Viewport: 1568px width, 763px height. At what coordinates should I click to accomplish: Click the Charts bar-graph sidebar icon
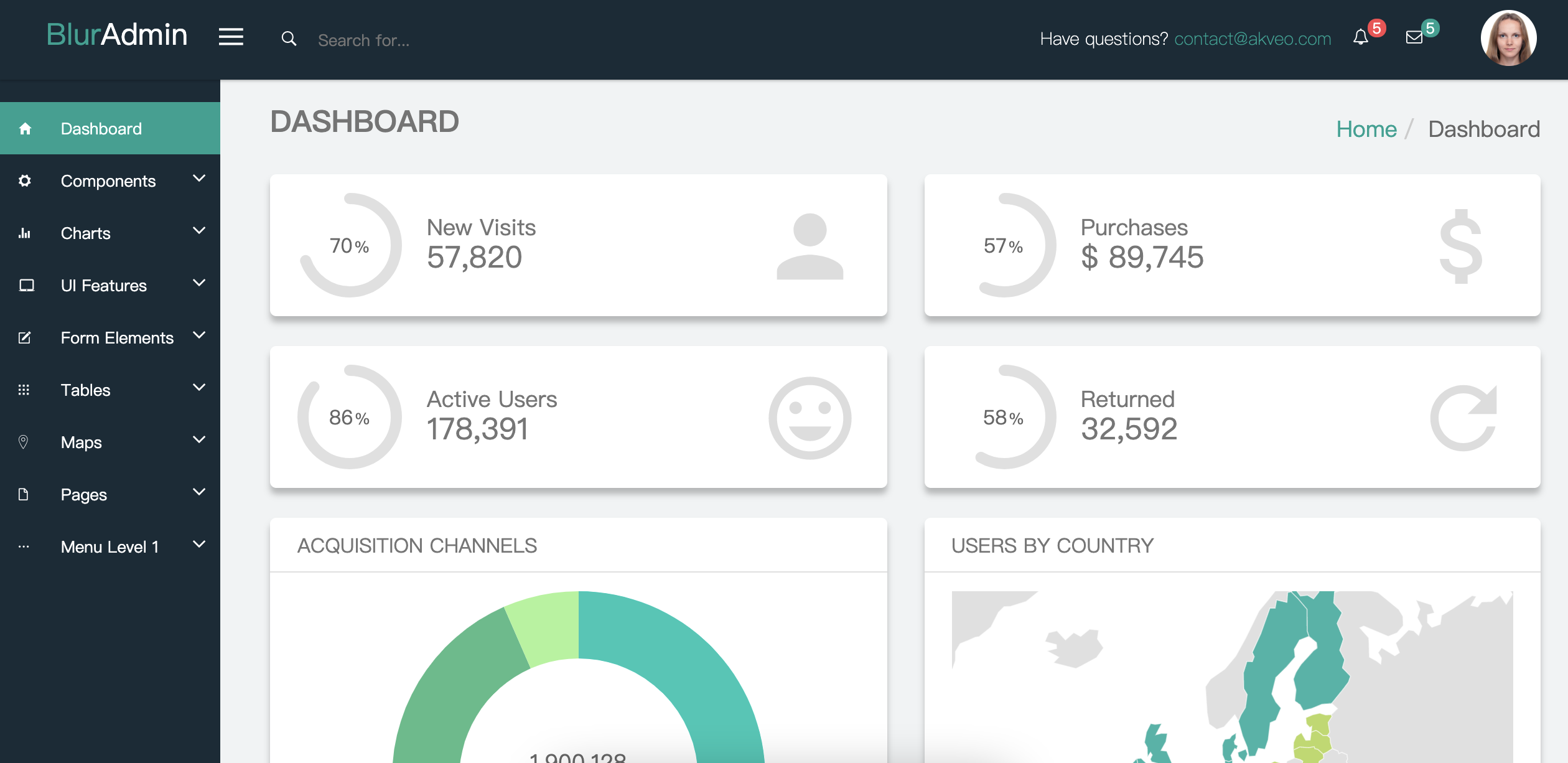25,233
